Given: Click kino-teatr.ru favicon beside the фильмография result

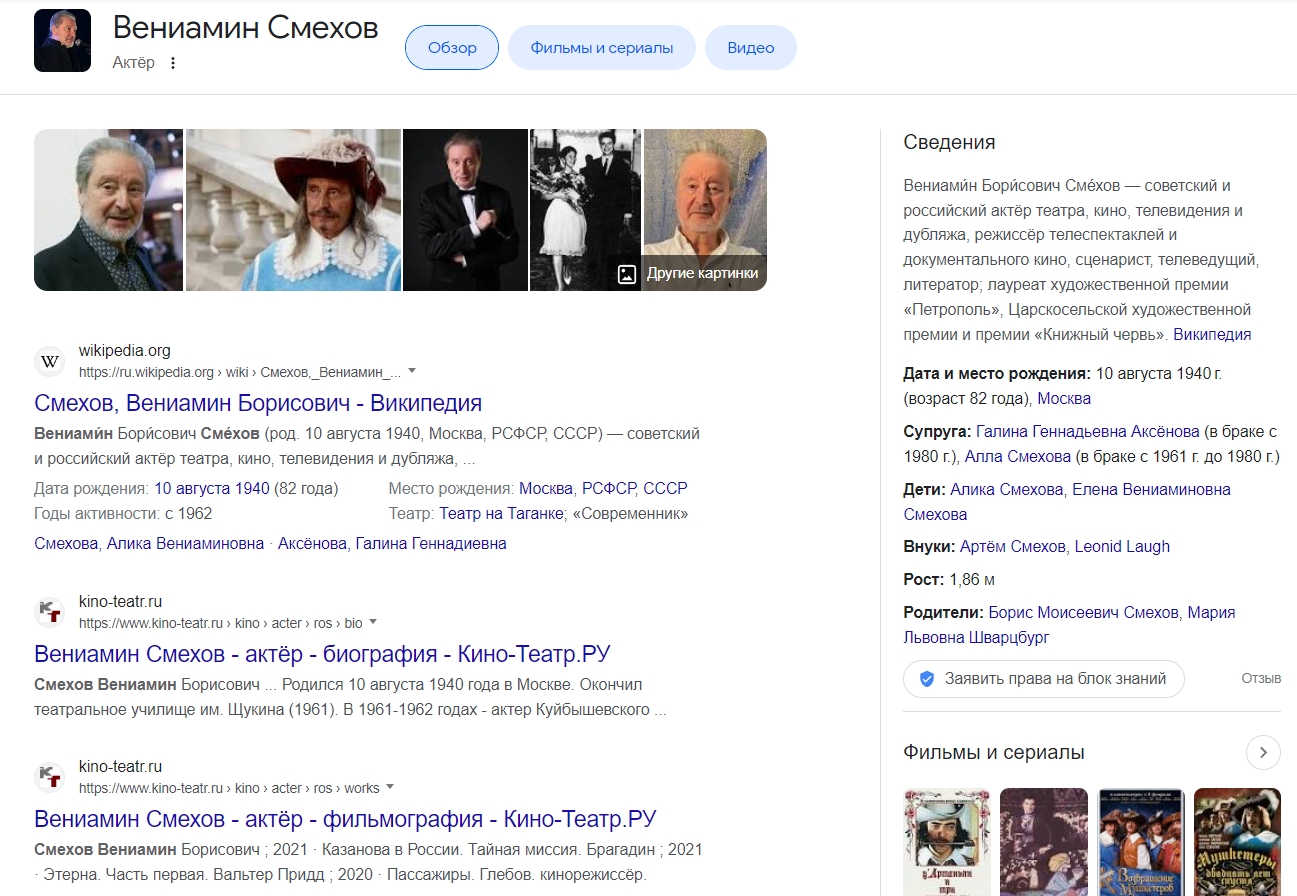Looking at the screenshot, I should point(50,777).
